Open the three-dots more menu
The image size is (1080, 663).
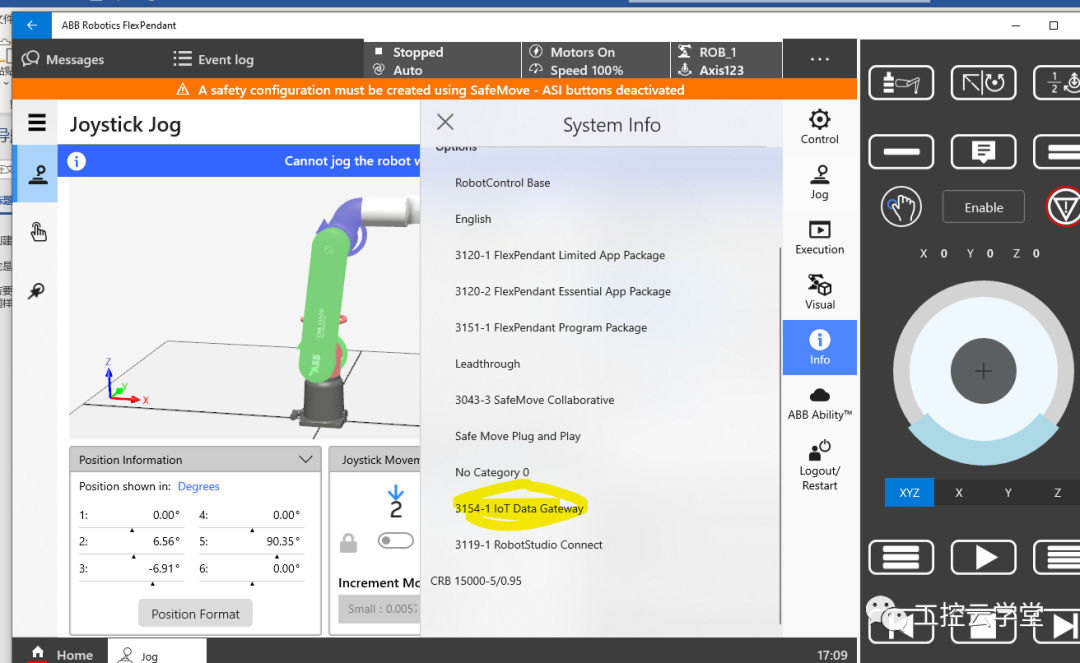point(820,59)
